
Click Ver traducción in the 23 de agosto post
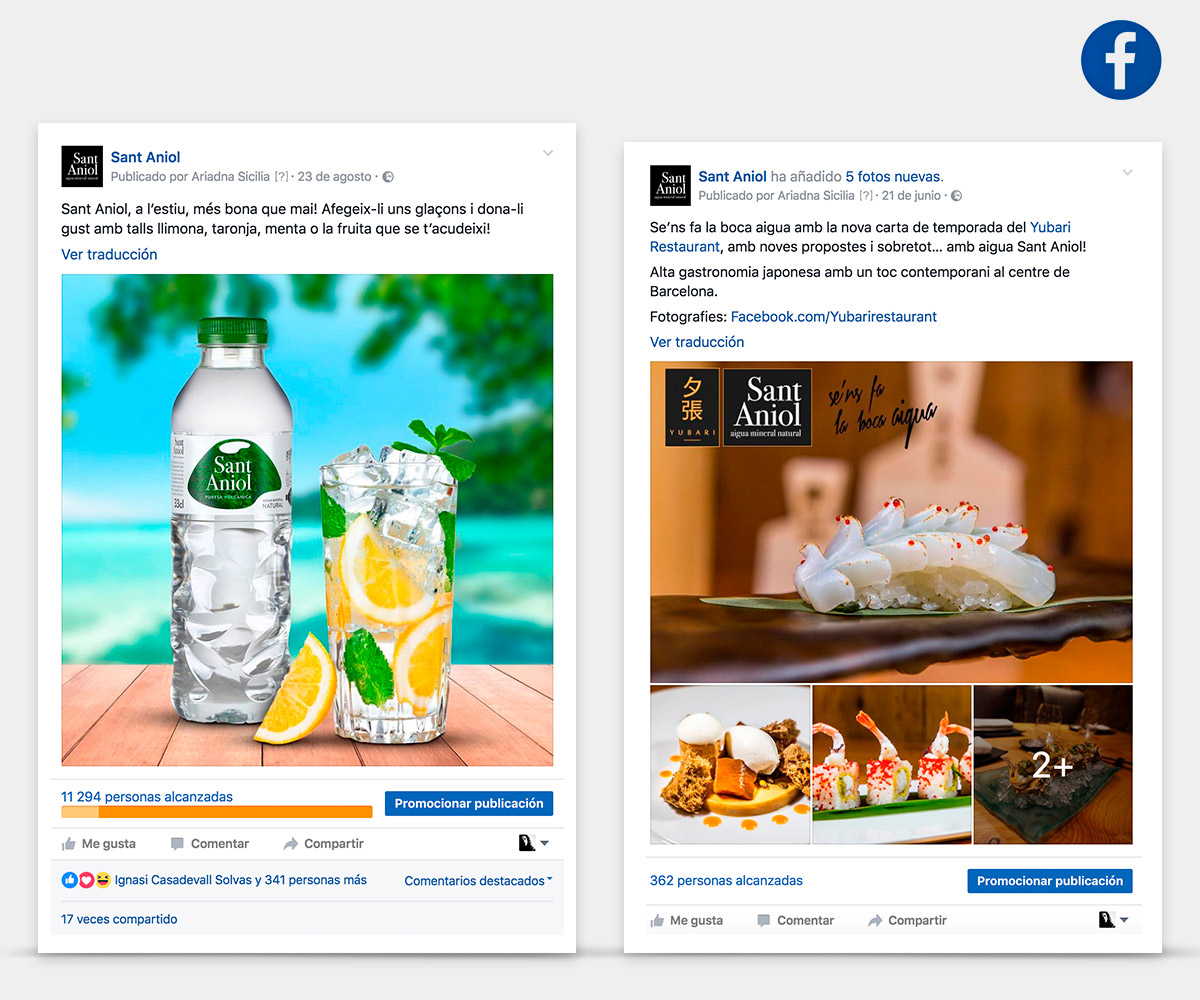point(110,255)
